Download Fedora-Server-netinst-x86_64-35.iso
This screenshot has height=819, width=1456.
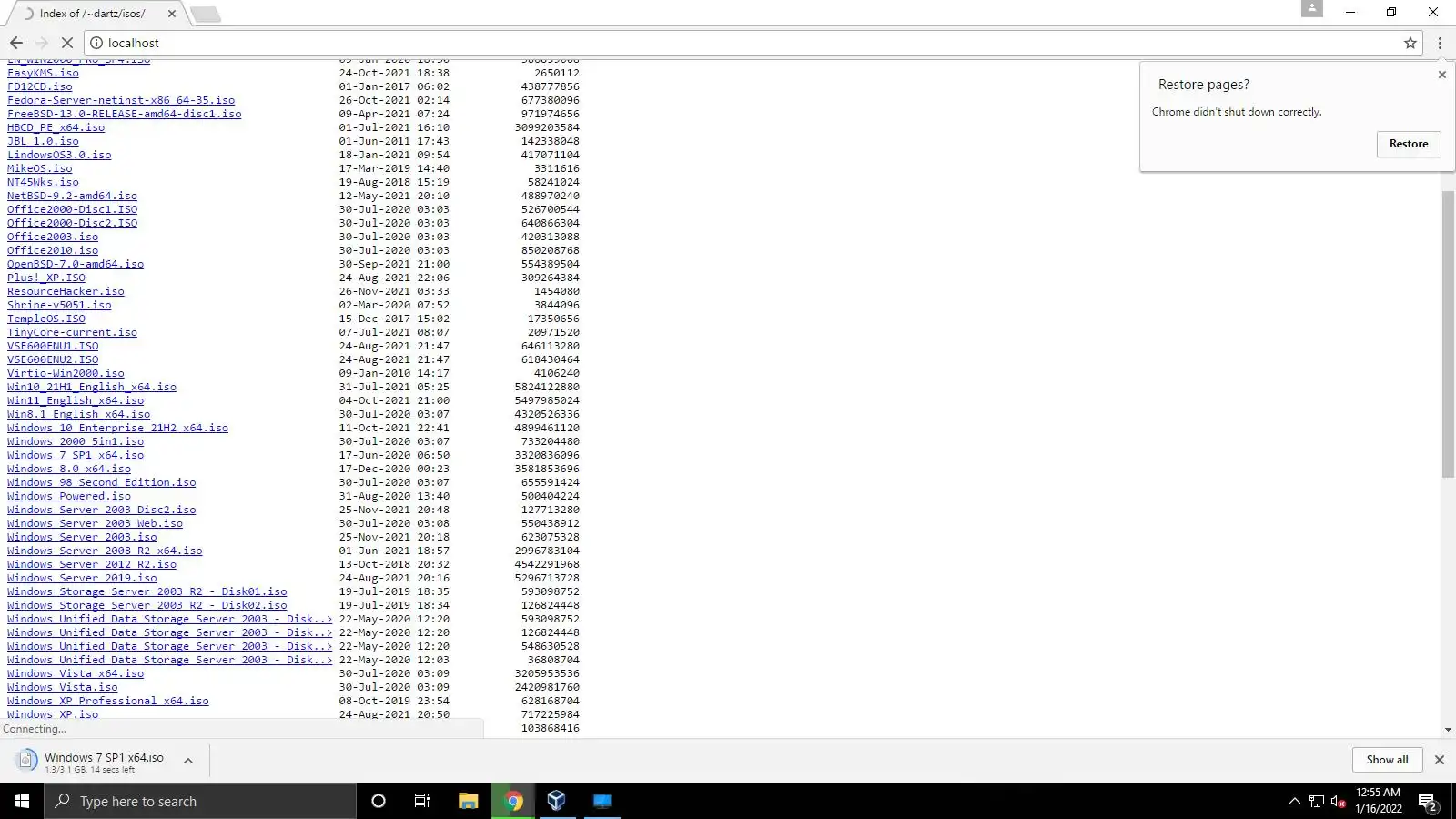pos(121,100)
